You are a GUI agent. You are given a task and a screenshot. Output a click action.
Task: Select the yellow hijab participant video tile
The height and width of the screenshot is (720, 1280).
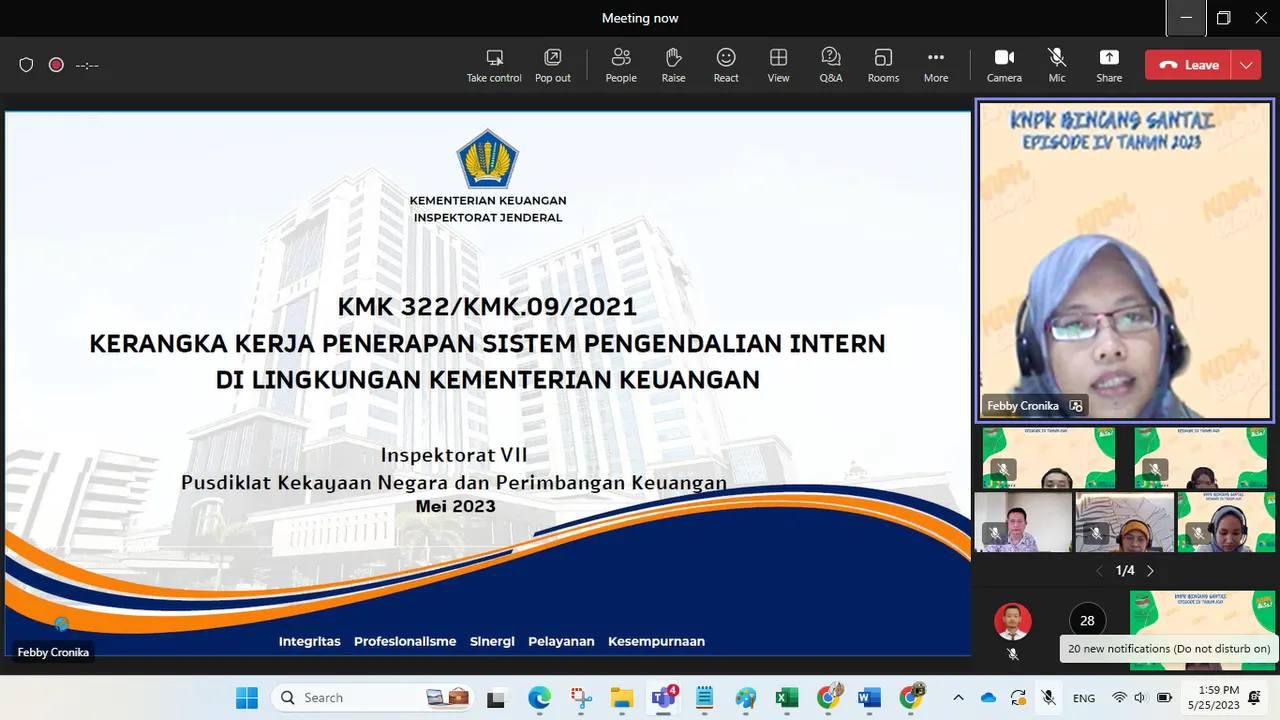[1125, 522]
